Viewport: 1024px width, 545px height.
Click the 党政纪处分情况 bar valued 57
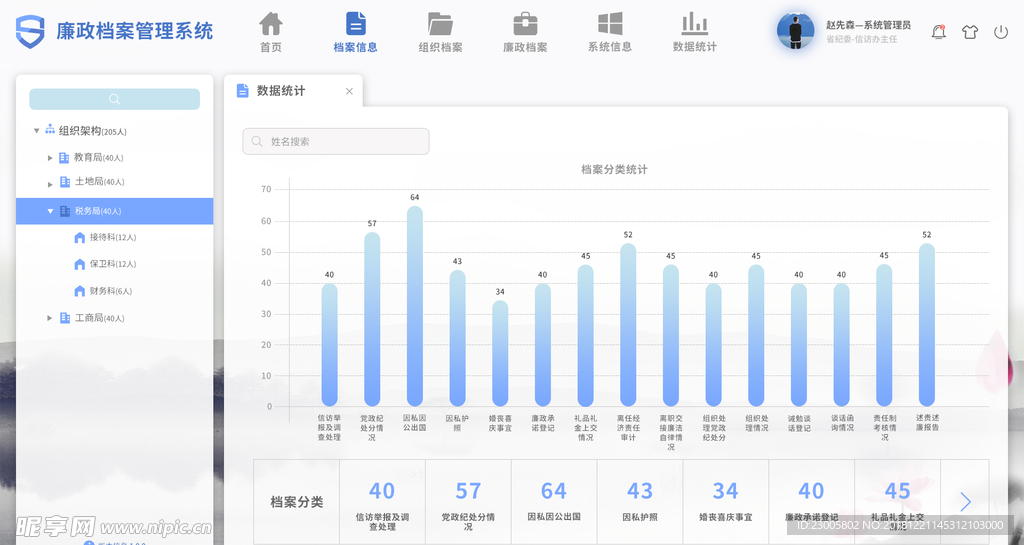tap(372, 319)
